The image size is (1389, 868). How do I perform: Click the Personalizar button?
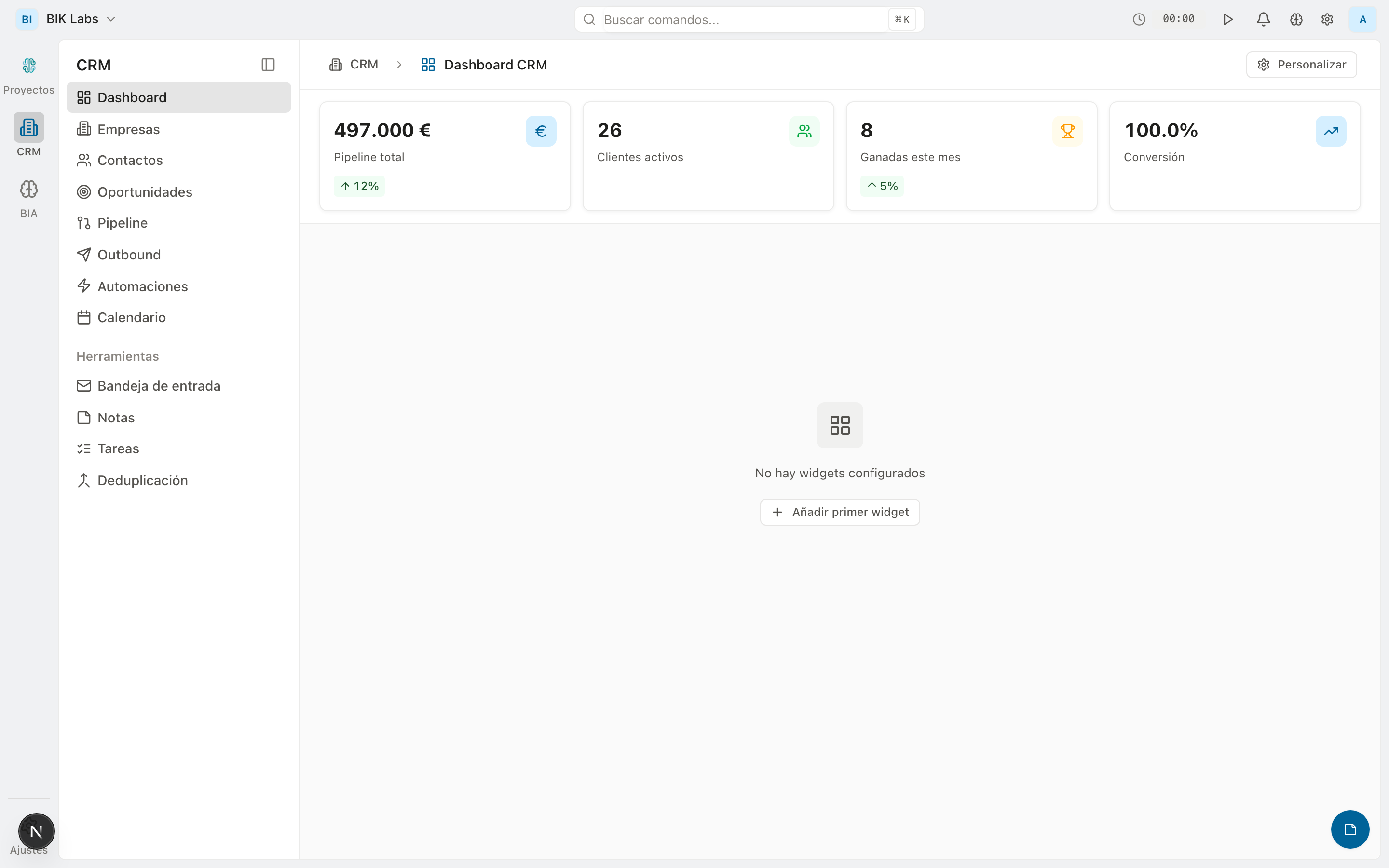[1301, 64]
